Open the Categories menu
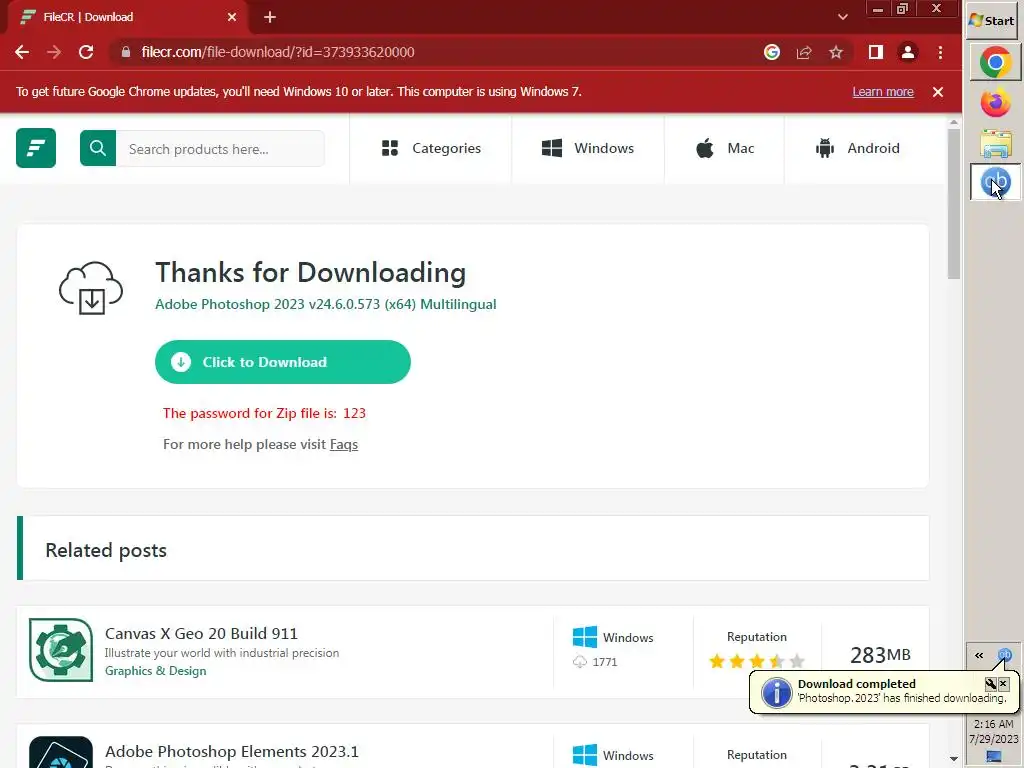This screenshot has width=1024, height=768. tap(431, 148)
